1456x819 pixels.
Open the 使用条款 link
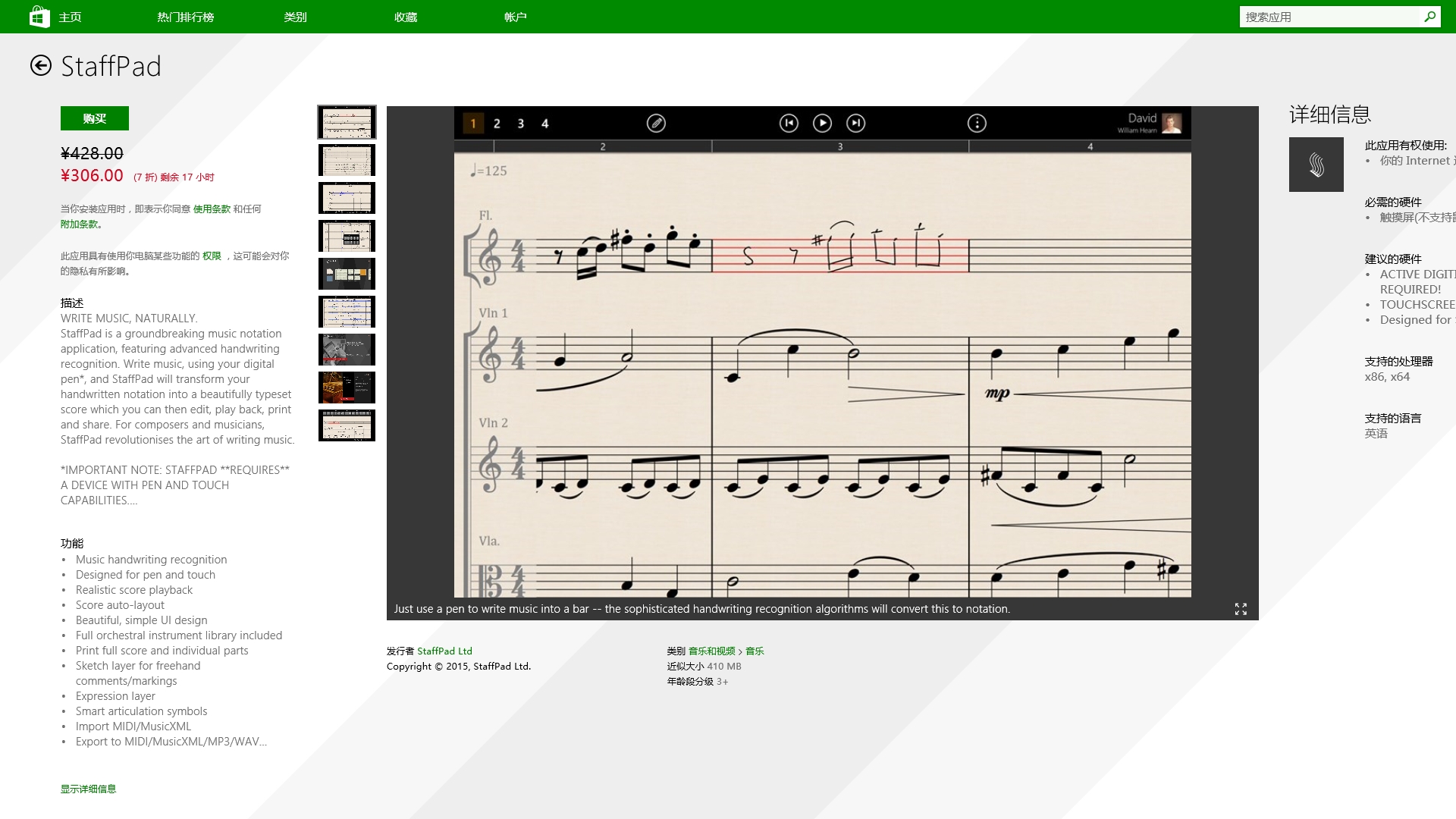212,209
